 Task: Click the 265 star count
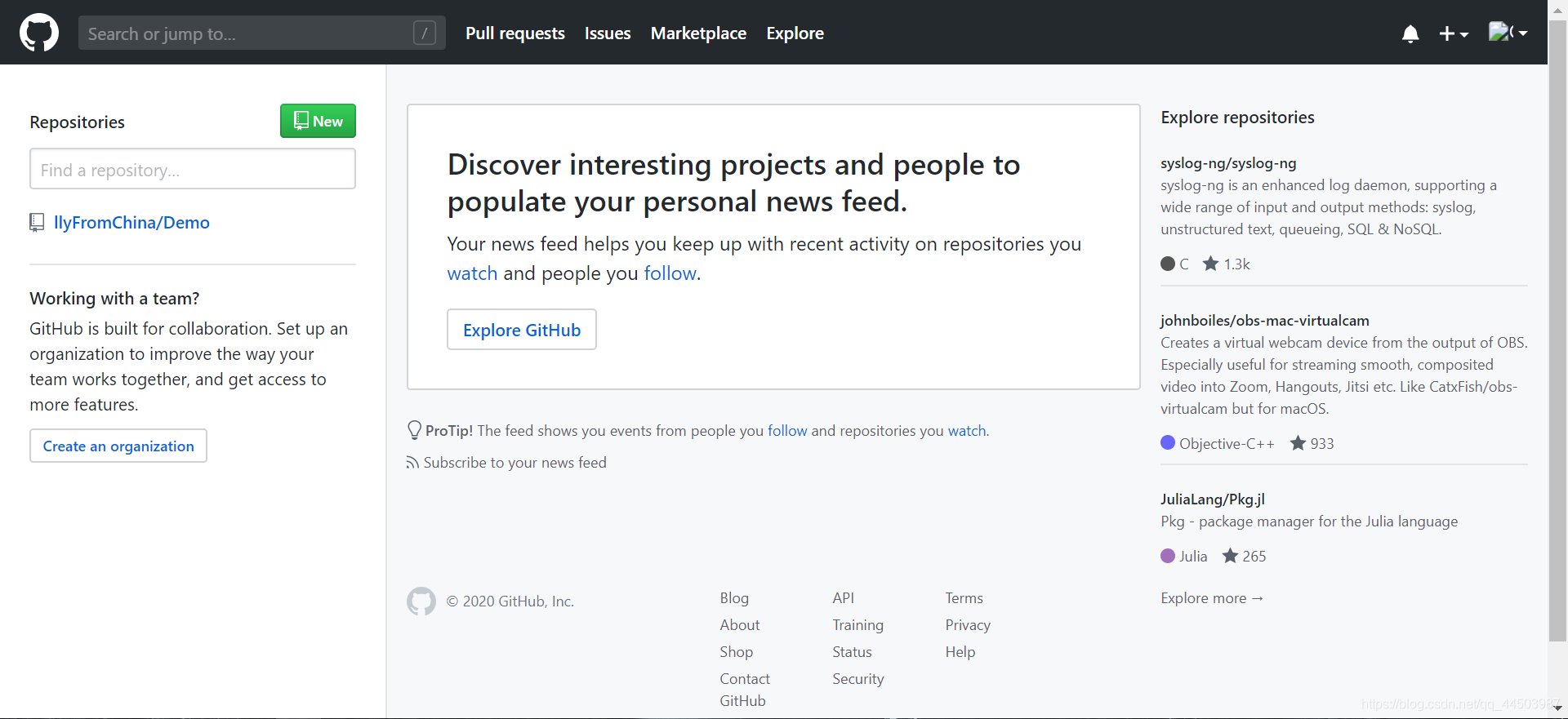pos(1254,556)
